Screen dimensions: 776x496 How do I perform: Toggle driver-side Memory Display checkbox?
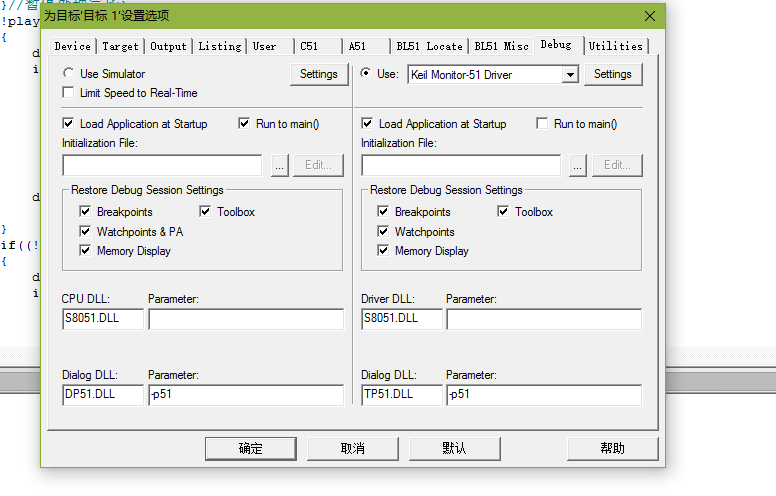[x=384, y=251]
